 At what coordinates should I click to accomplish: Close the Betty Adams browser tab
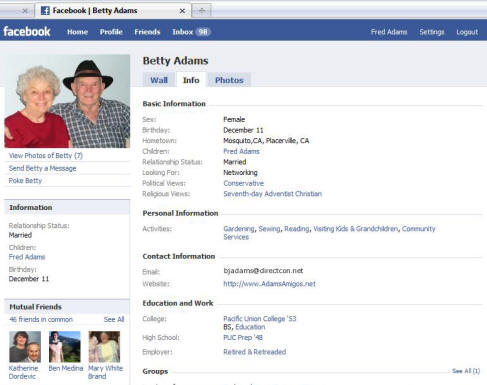(x=182, y=11)
